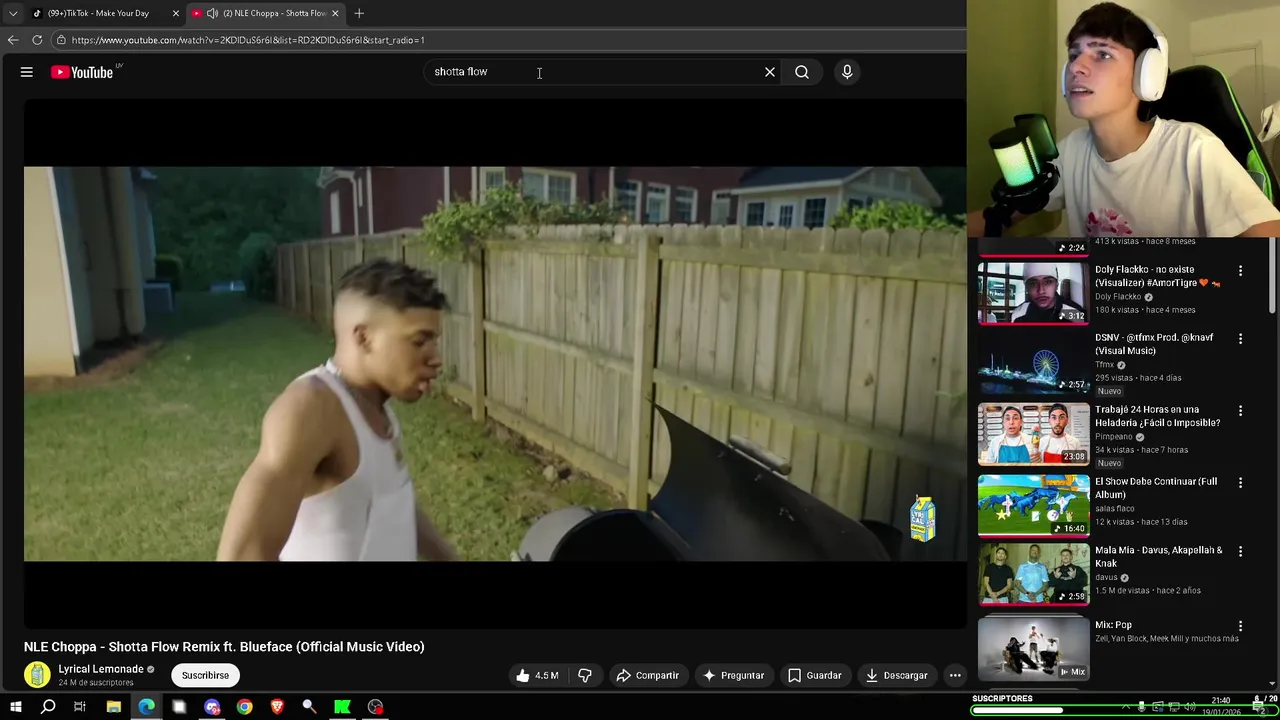This screenshot has width=1280, height=720.
Task: Open the Doly Flackko - no existe video thumbnail
Action: click(1033, 293)
